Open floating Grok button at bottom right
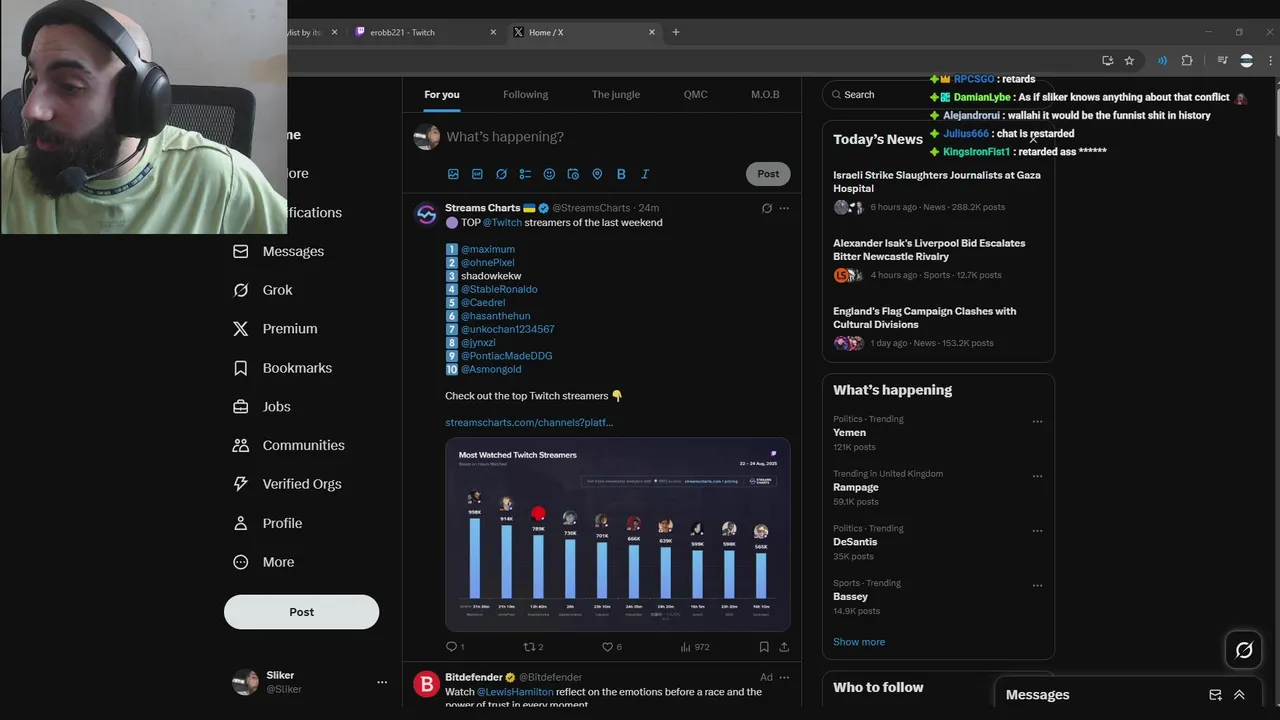 point(1244,651)
